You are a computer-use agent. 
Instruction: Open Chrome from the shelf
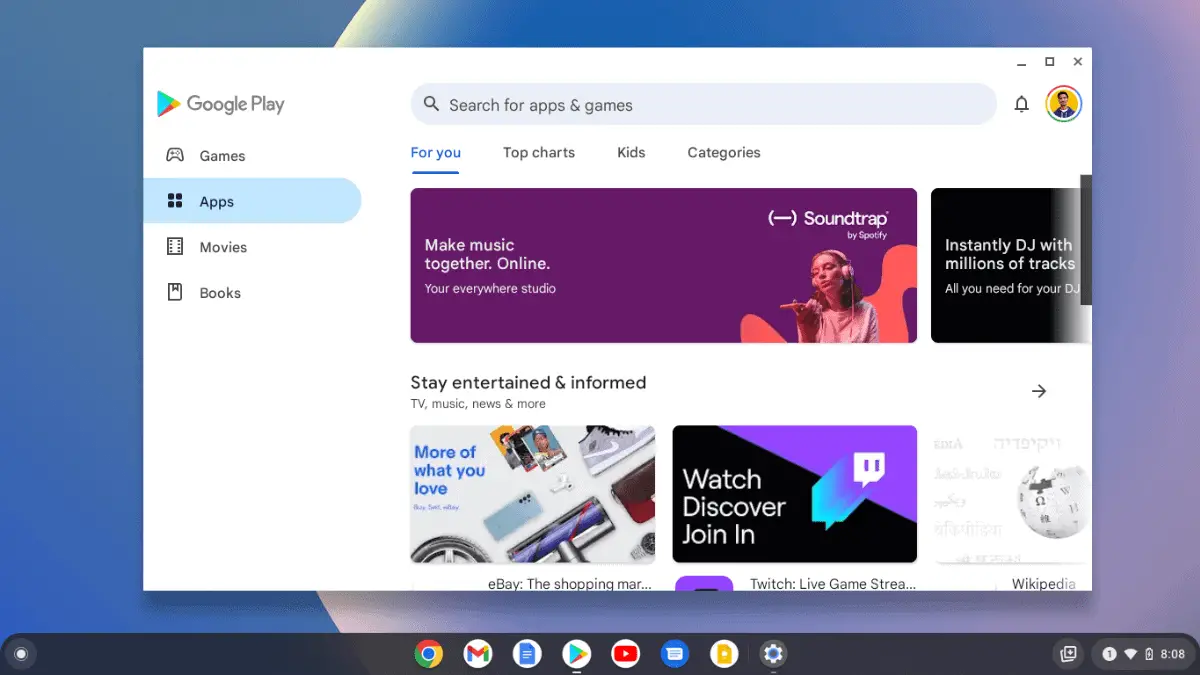pos(429,654)
